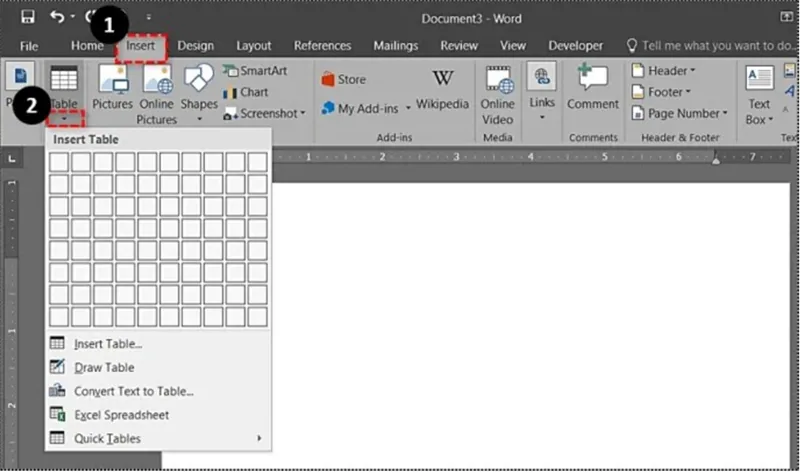Image resolution: width=800 pixels, height=473 pixels.
Task: Expand the Shapes dropdown arrow
Action: pyautogui.click(x=199, y=119)
